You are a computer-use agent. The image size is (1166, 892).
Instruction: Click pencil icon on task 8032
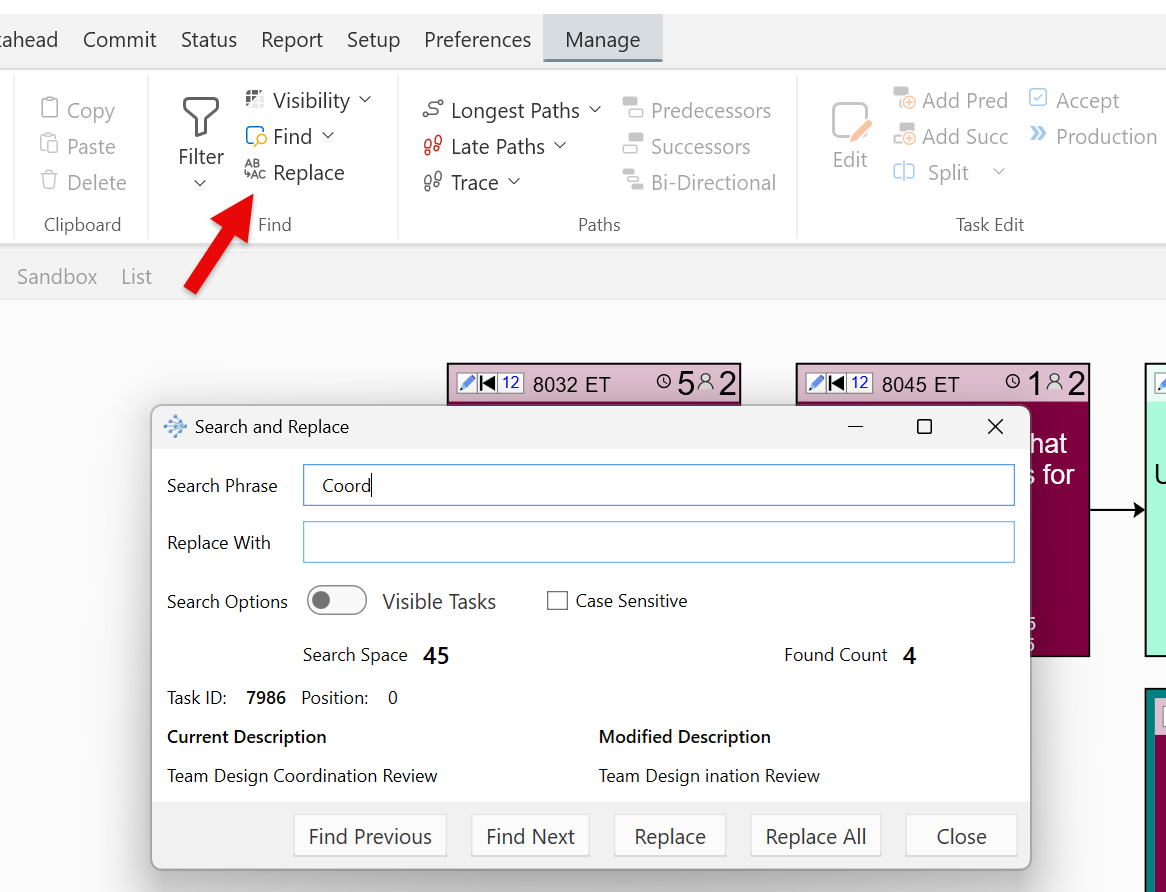click(466, 383)
